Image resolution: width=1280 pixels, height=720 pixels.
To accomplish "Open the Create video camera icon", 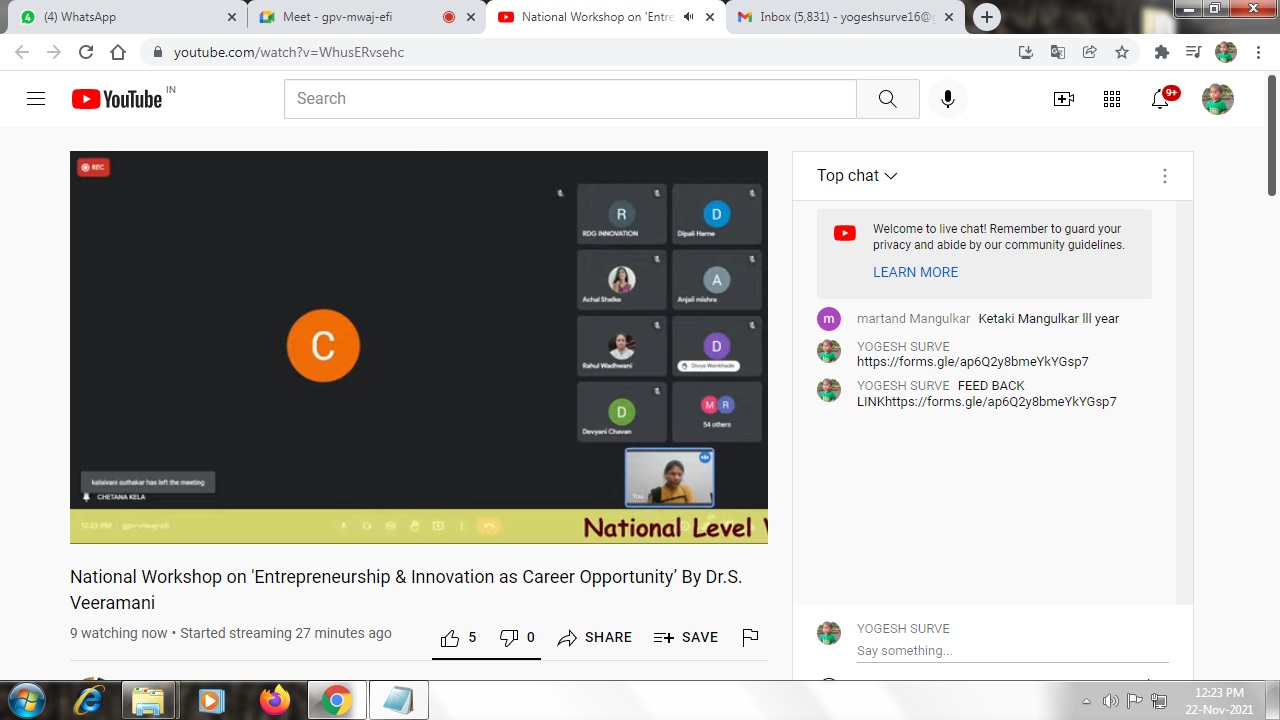I will point(1063,99).
